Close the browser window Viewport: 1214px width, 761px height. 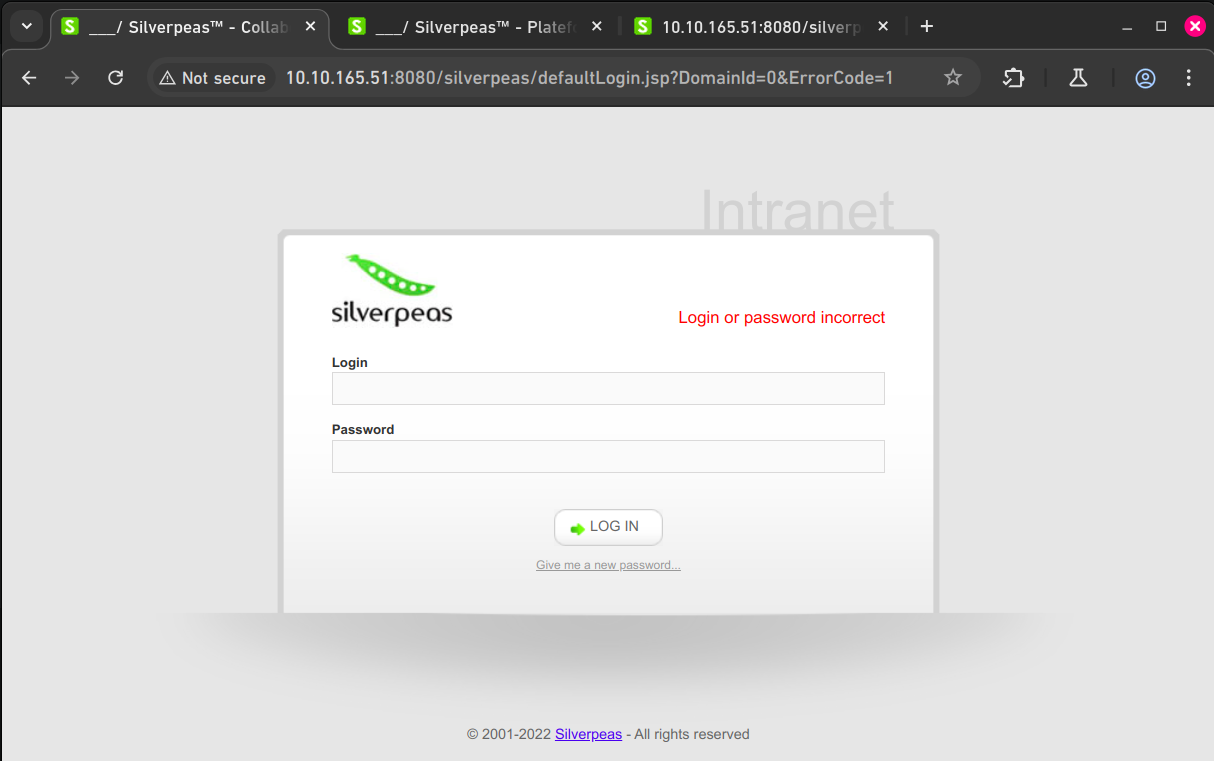(x=1194, y=27)
